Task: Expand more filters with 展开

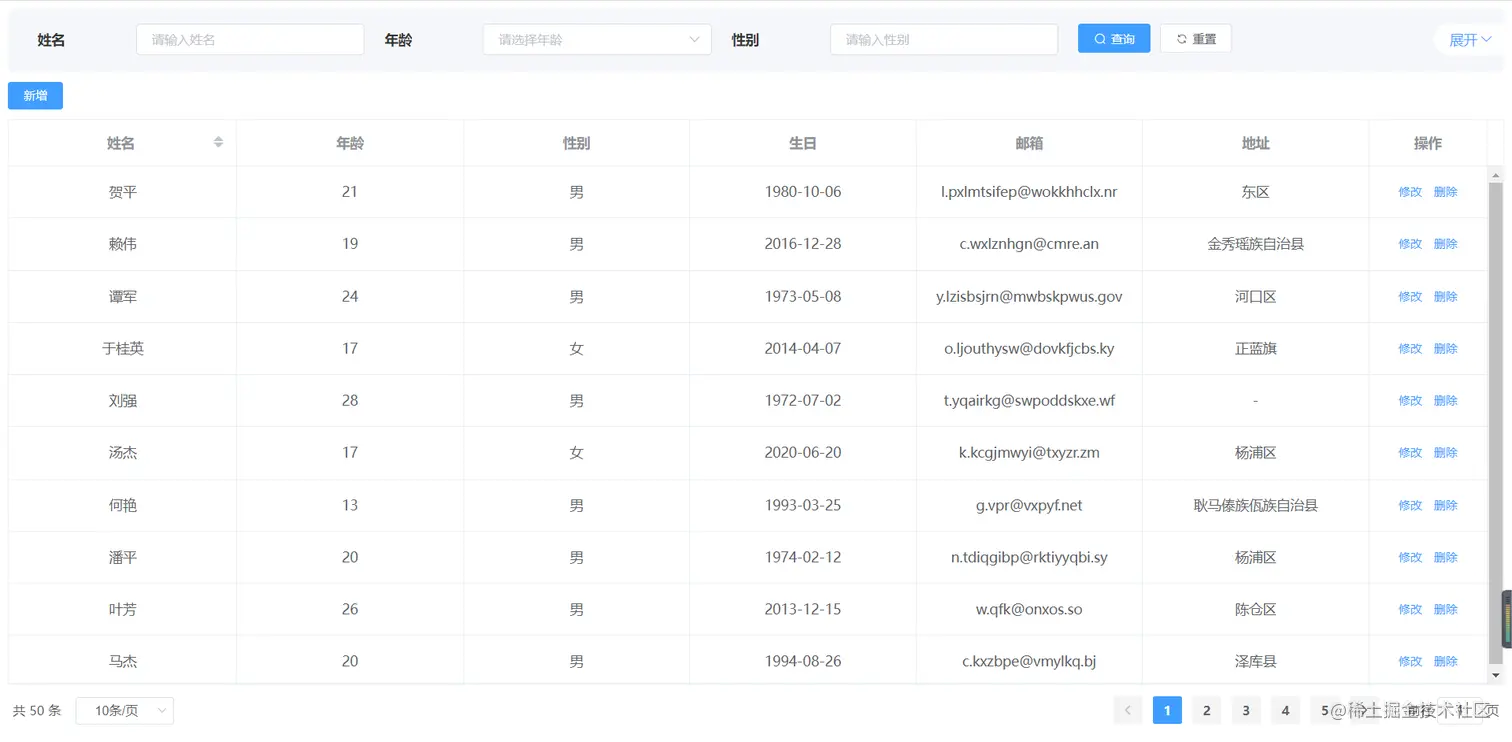Action: coord(1470,40)
